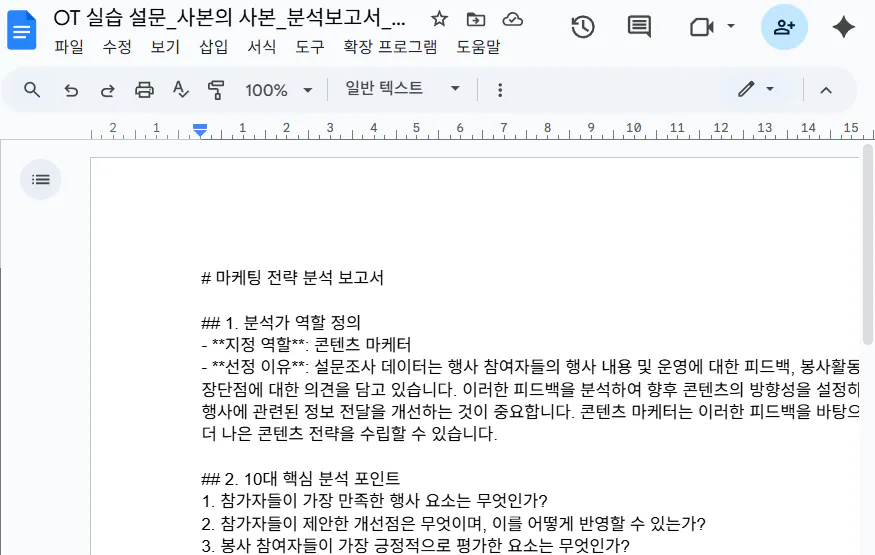
Task: Start a video call with camera icon
Action: (x=701, y=27)
